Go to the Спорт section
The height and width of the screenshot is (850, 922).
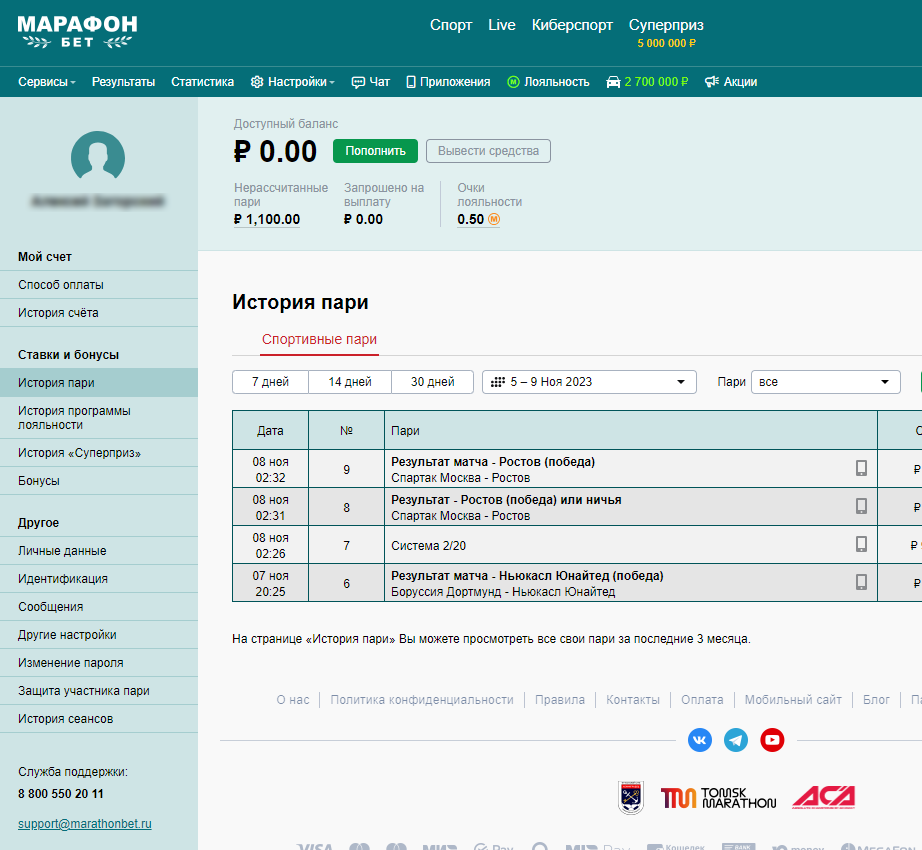point(451,25)
